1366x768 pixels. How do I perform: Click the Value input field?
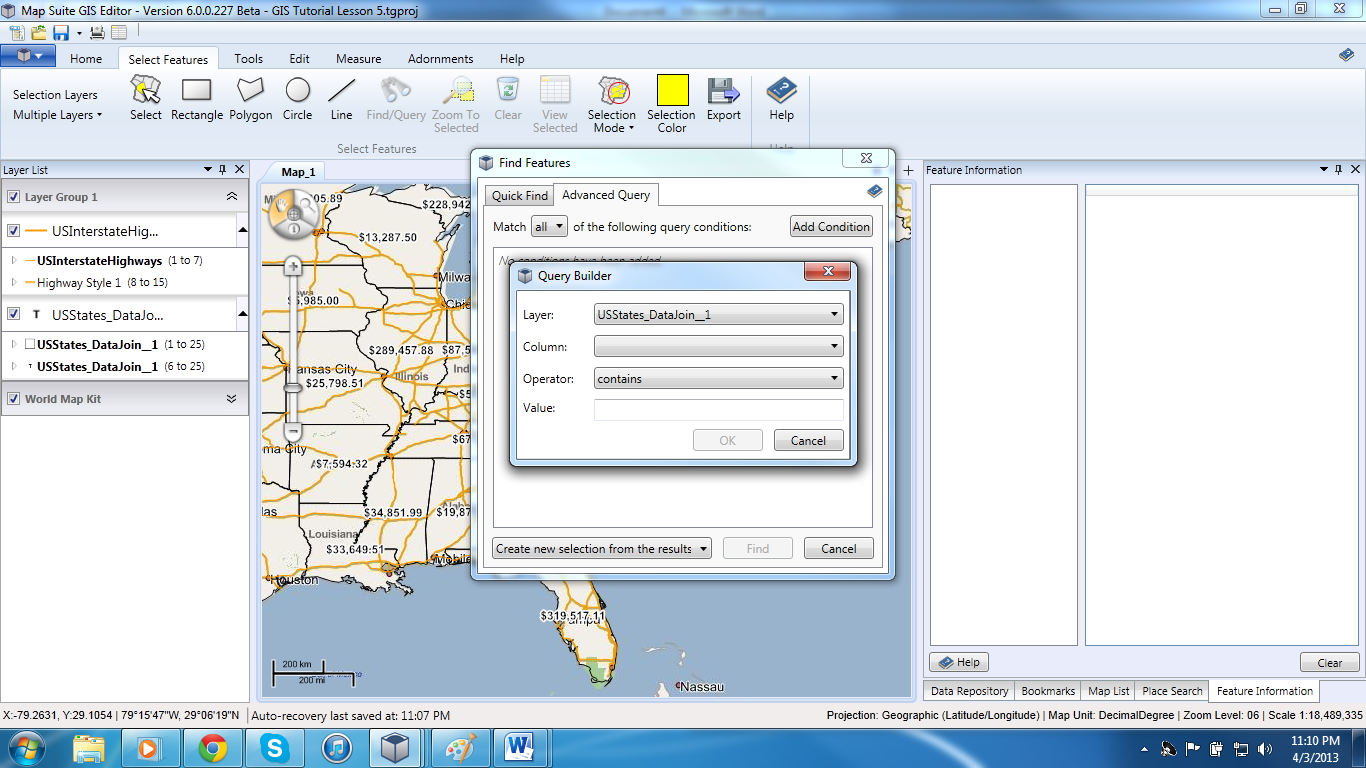718,408
